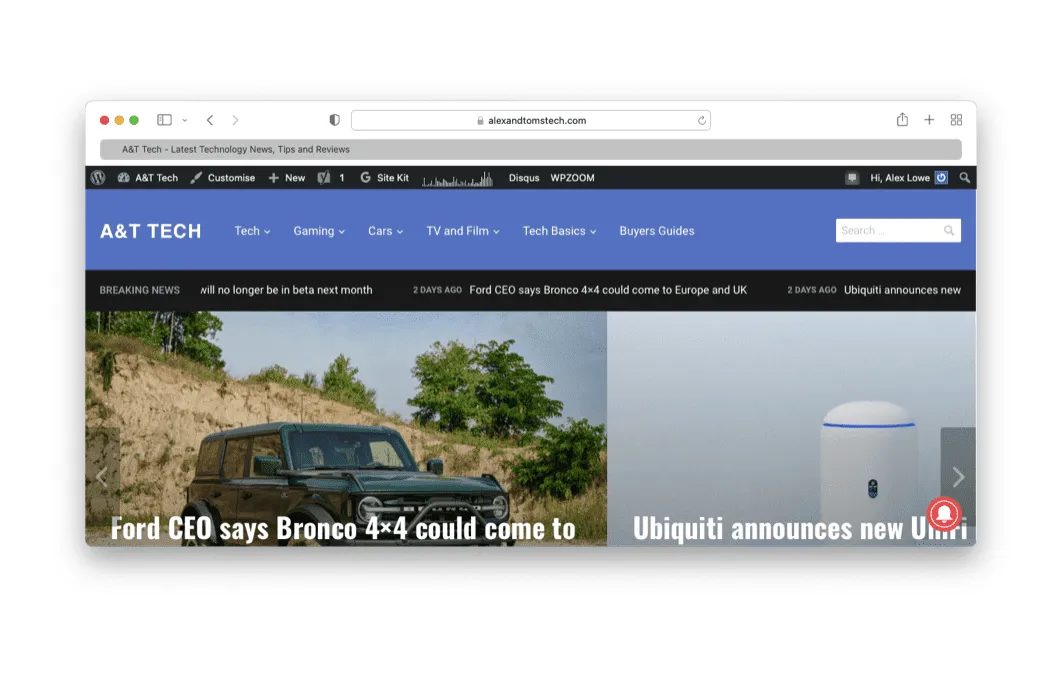The image size is (1064, 674).
Task: Reload page with refresh icon
Action: point(702,121)
